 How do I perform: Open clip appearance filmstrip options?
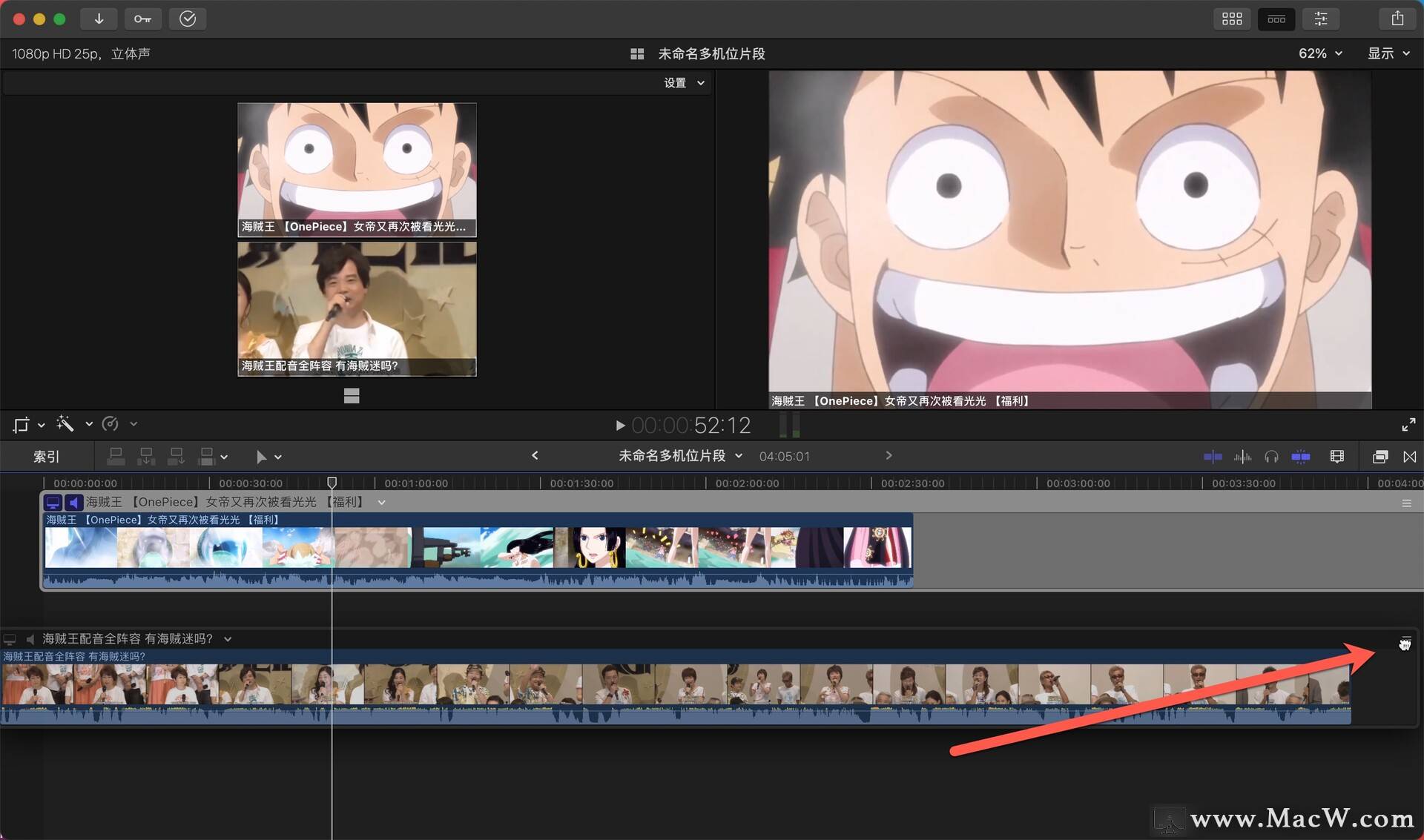tap(1337, 457)
